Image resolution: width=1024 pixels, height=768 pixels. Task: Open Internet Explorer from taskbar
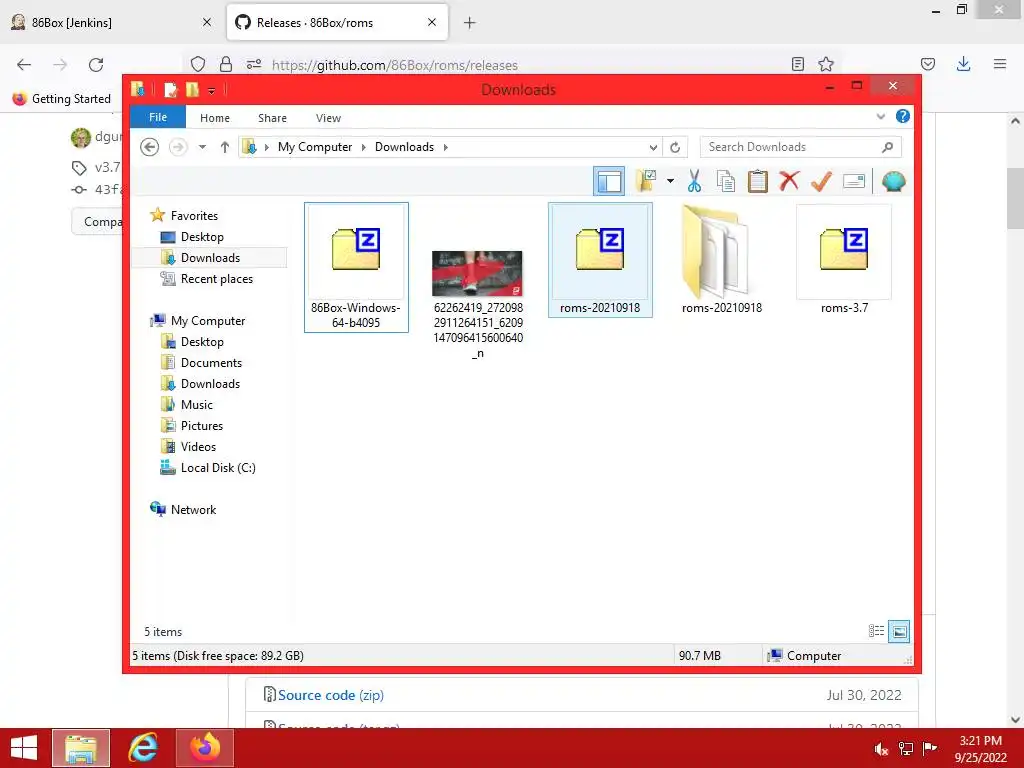click(x=142, y=748)
